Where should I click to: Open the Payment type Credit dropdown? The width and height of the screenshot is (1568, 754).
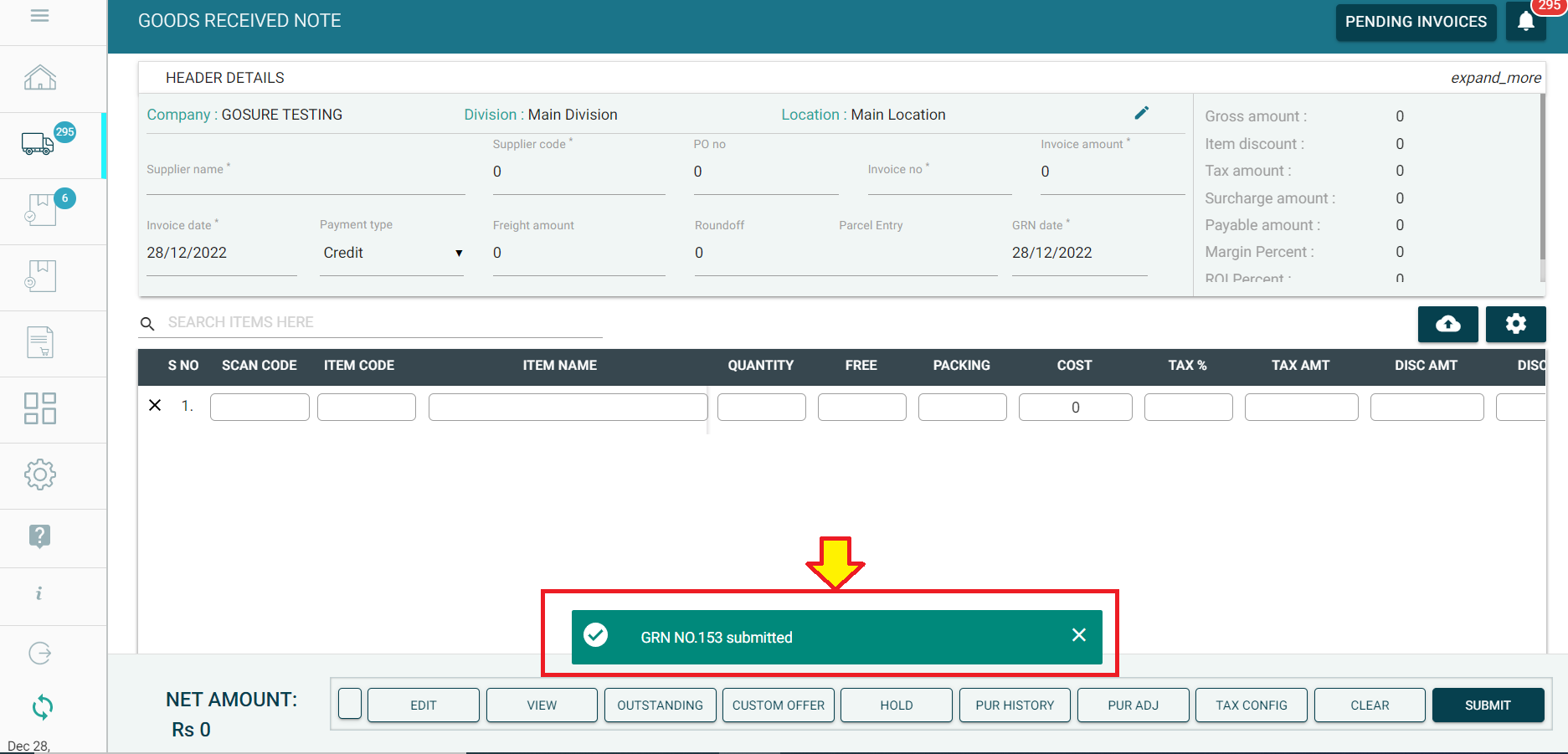pyautogui.click(x=392, y=253)
